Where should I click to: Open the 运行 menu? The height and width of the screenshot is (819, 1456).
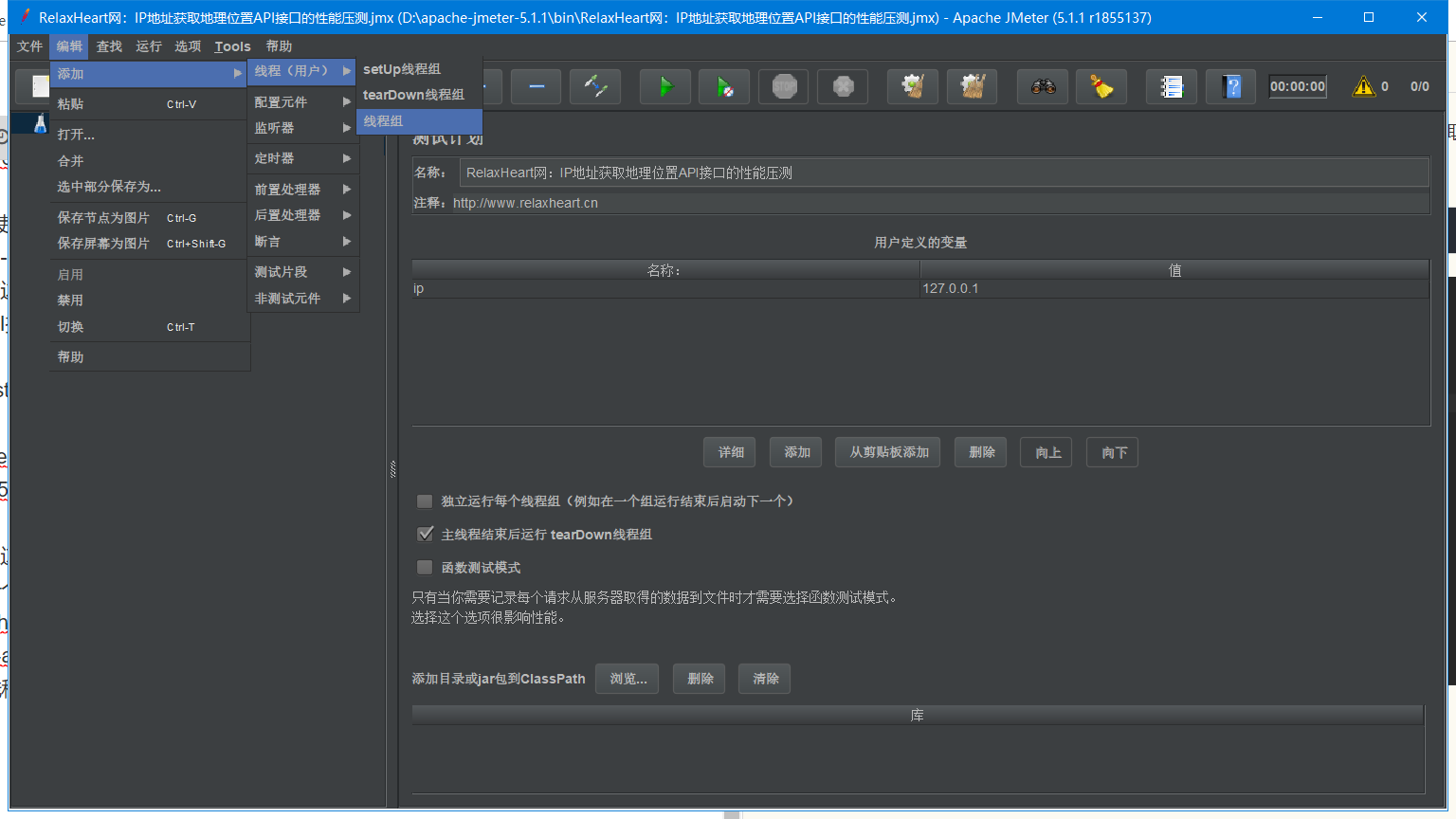(149, 46)
